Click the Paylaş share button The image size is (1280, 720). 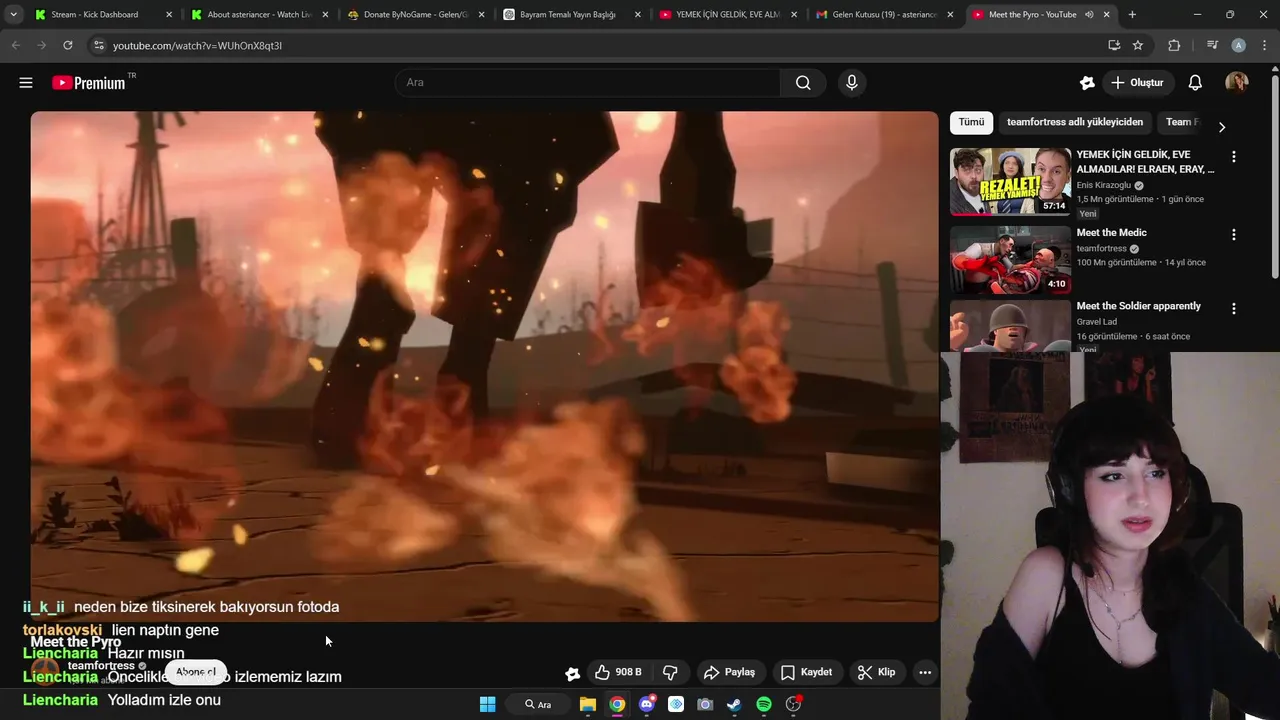pyautogui.click(x=729, y=672)
